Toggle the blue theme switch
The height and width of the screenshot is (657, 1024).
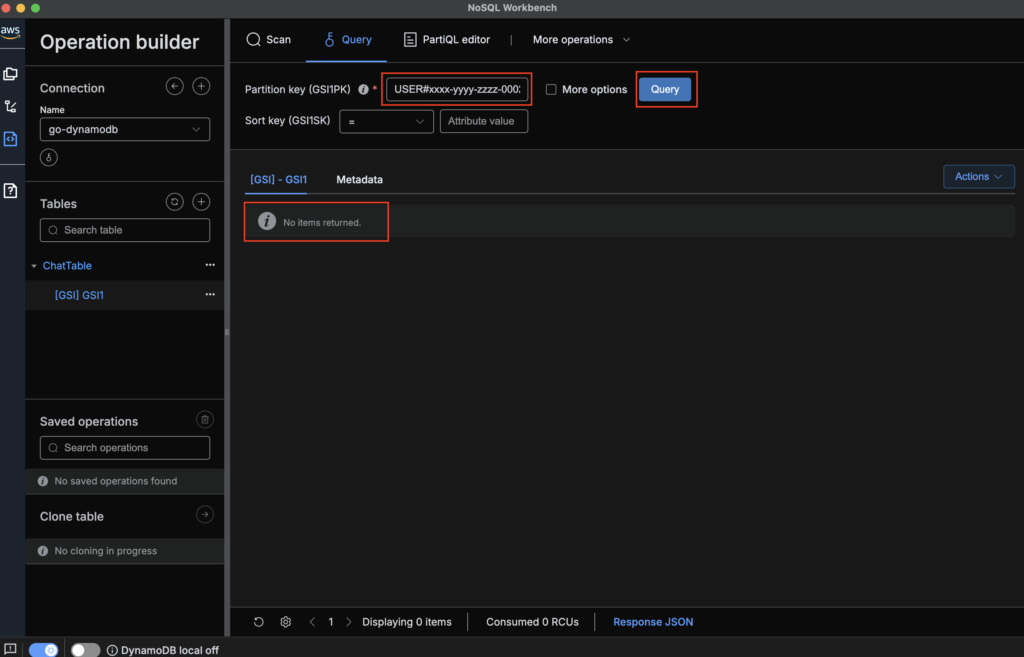tap(43, 650)
